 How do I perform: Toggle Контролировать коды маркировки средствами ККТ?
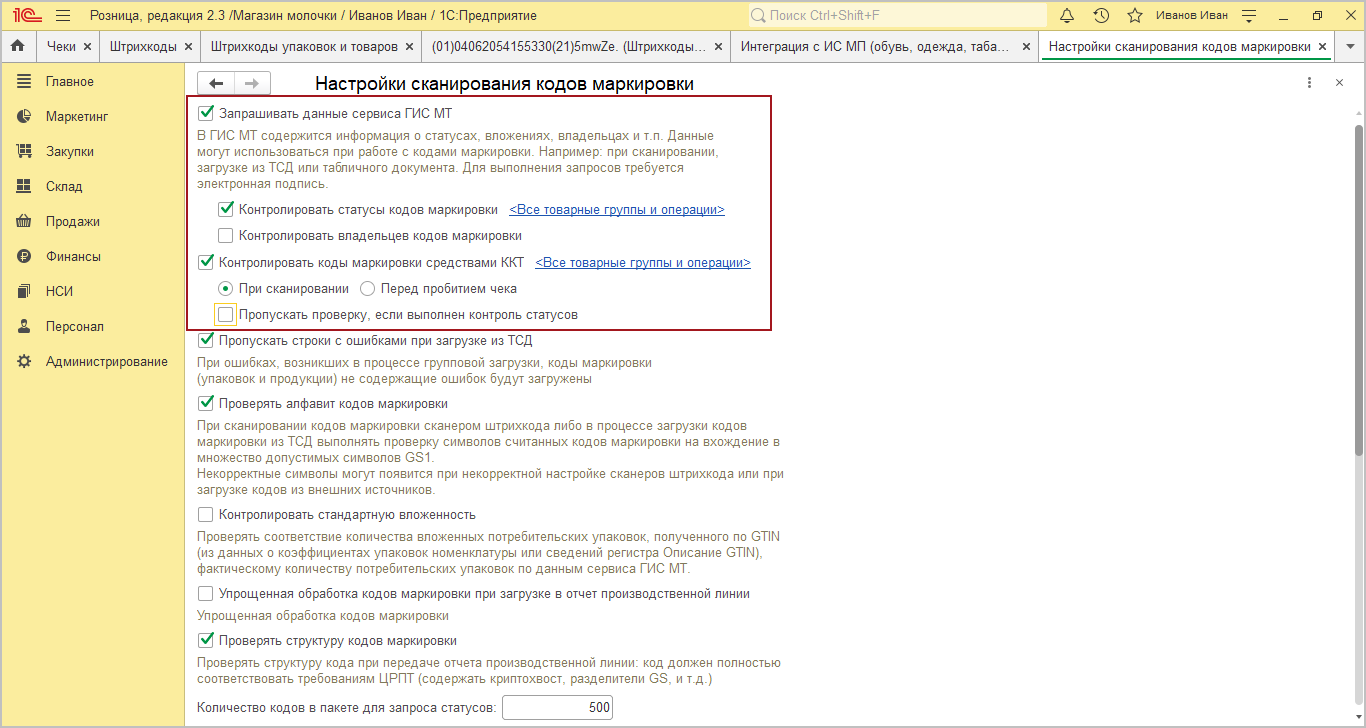pyautogui.click(x=207, y=262)
